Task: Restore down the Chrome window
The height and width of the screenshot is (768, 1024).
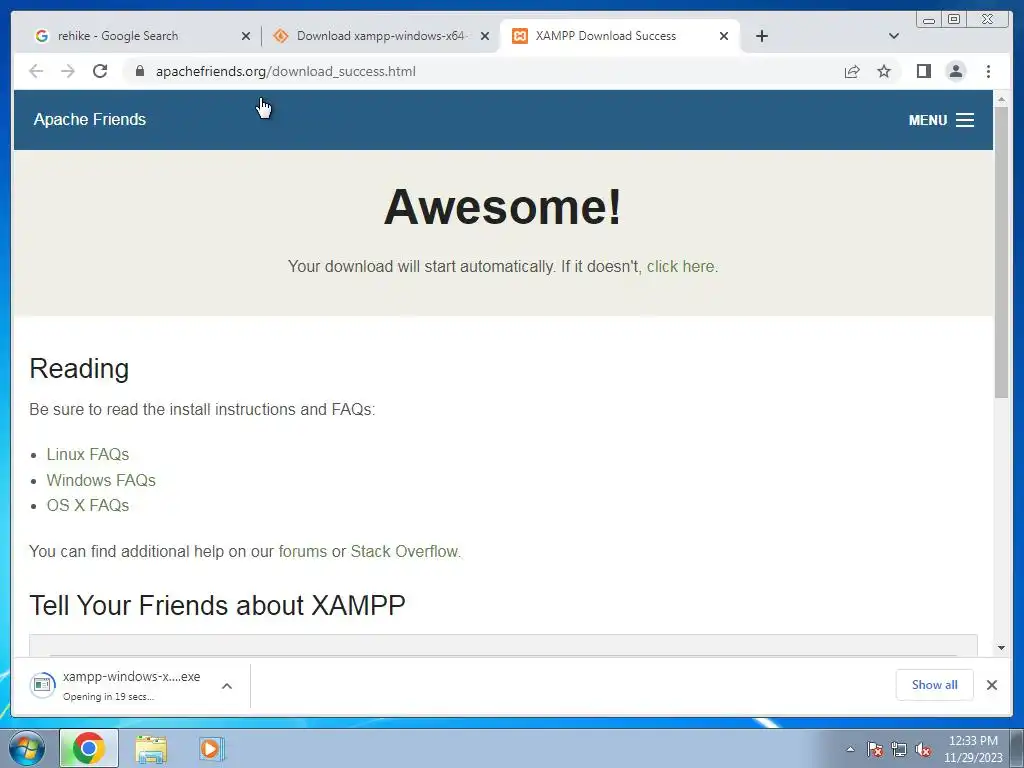Action: tap(954, 20)
